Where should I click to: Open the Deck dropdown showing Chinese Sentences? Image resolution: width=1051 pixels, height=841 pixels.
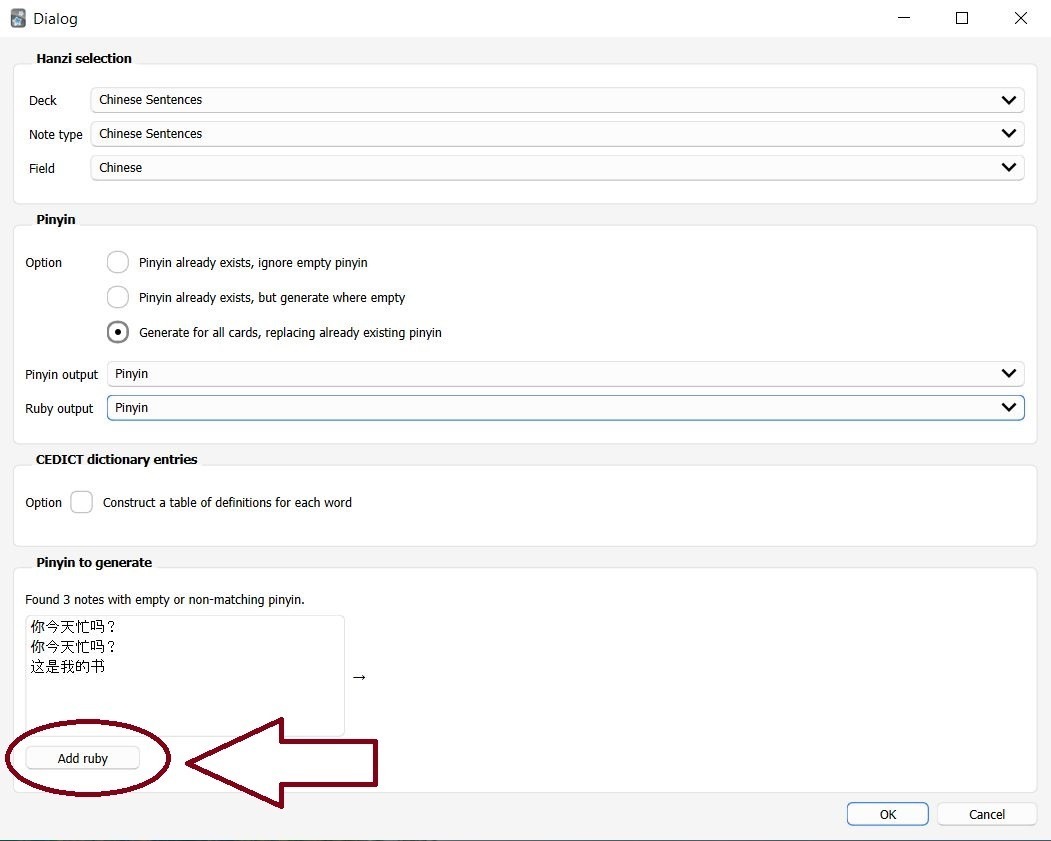[557, 100]
